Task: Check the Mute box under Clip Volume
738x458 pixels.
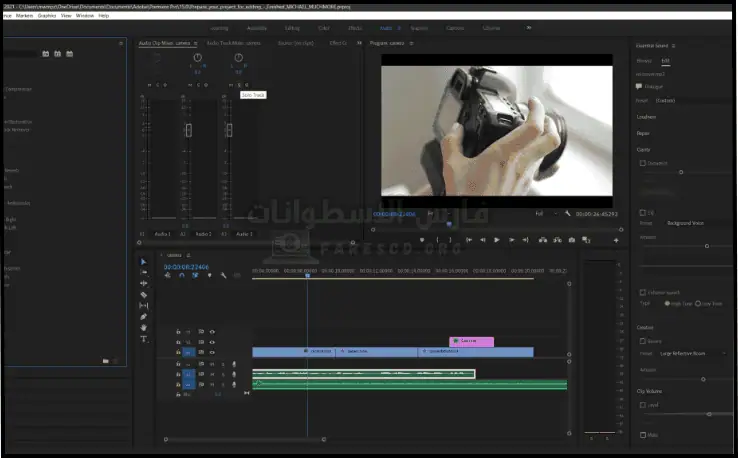Action: click(x=641, y=435)
